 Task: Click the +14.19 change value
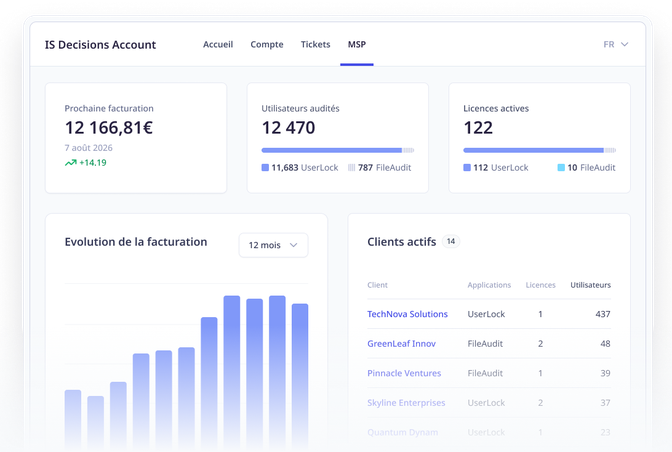(93, 163)
